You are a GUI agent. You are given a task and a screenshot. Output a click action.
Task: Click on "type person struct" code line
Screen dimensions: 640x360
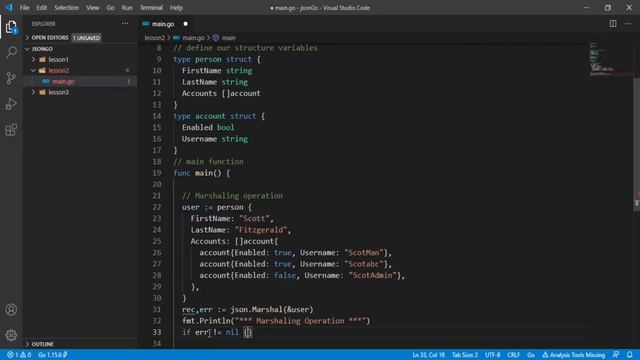pos(216,59)
